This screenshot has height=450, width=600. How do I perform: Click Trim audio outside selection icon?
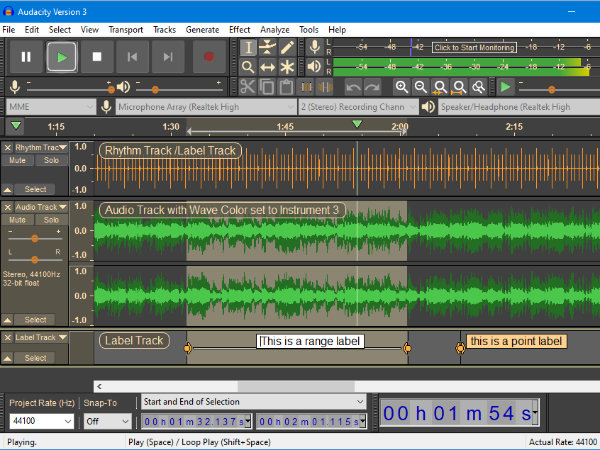(306, 87)
